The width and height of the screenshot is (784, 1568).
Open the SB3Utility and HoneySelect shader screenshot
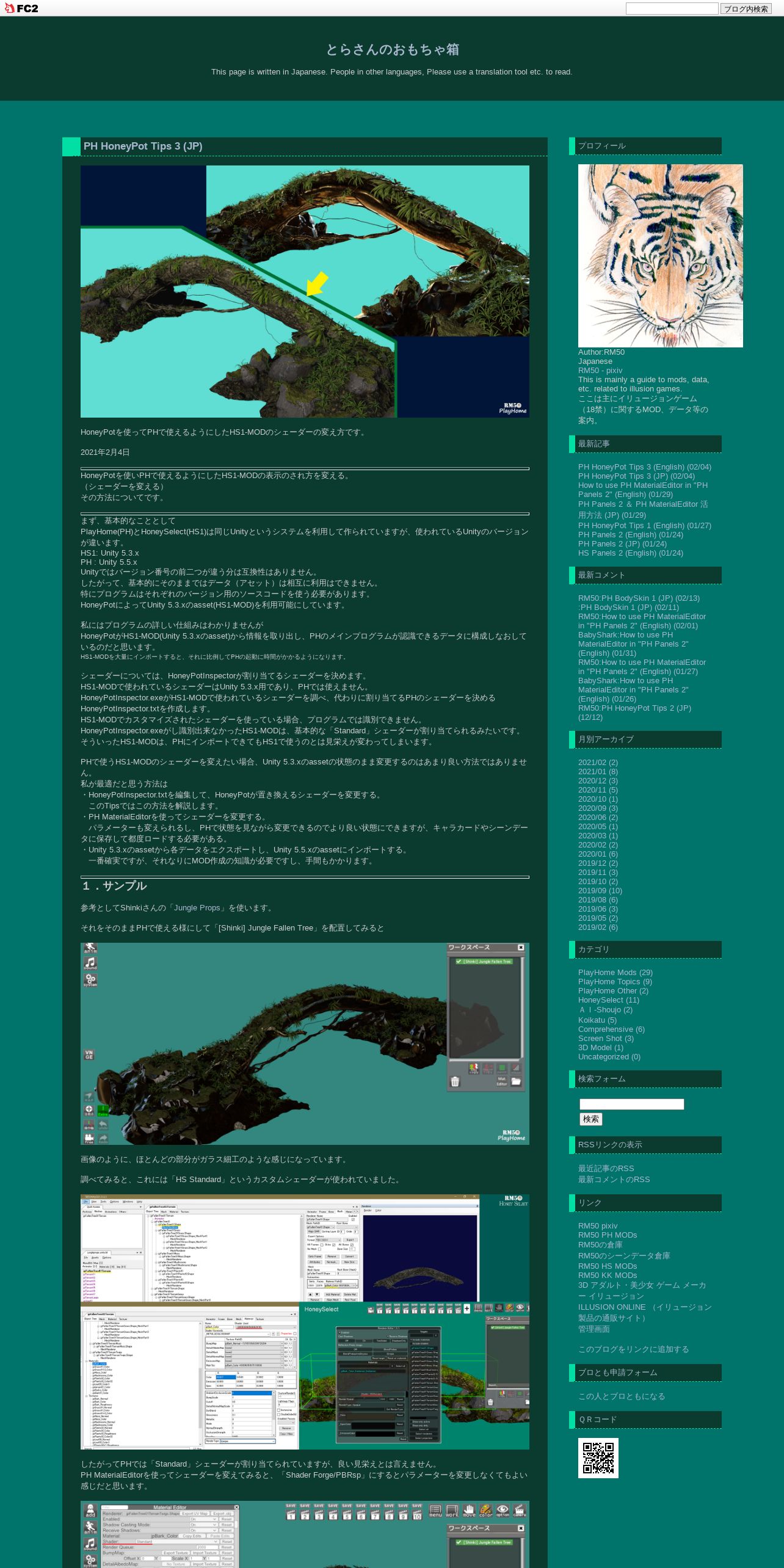click(x=305, y=1322)
